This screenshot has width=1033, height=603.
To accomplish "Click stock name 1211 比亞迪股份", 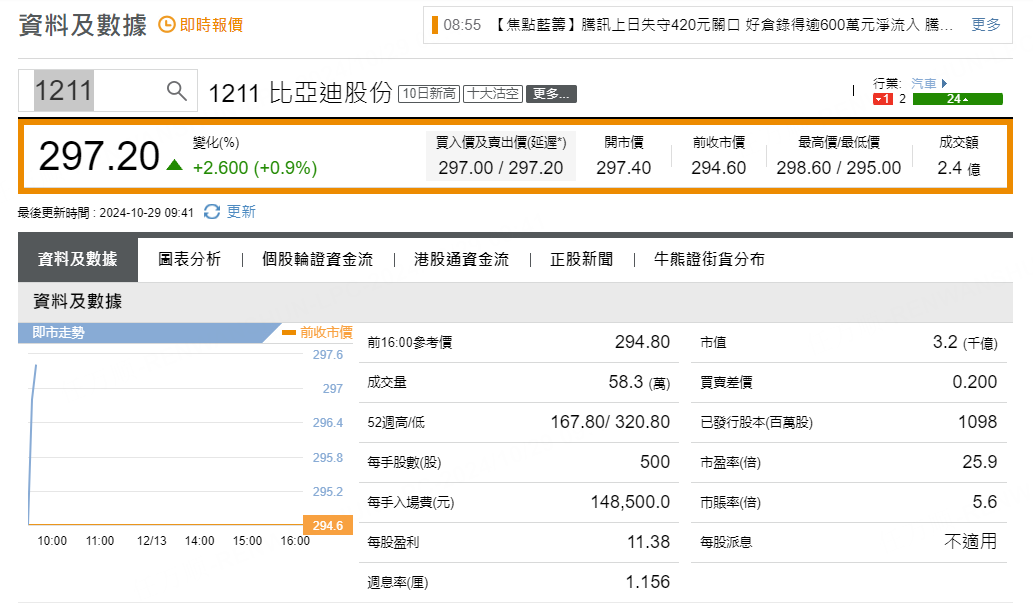I will click(x=300, y=94).
